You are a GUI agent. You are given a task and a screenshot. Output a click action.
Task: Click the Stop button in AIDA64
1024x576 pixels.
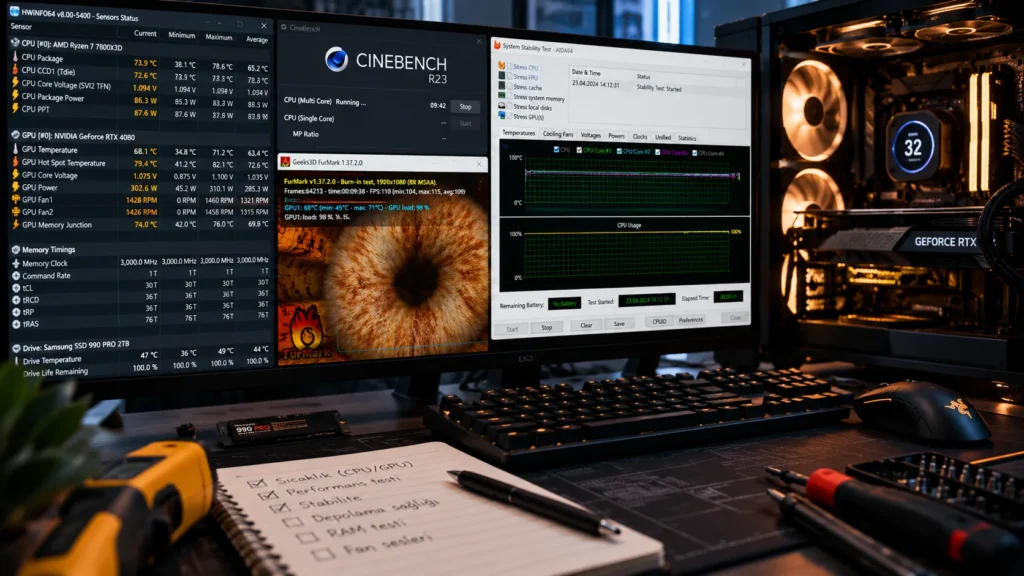click(547, 327)
